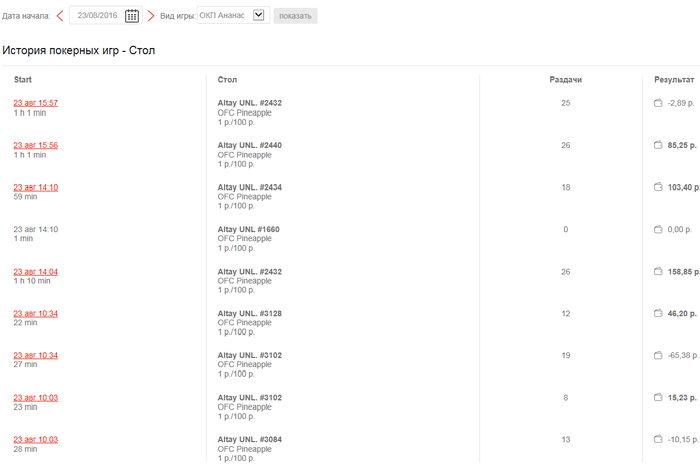Screen dimensions: 700x467
Task: Click the wallet icon next to 85,25 р.
Action: click(x=657, y=145)
